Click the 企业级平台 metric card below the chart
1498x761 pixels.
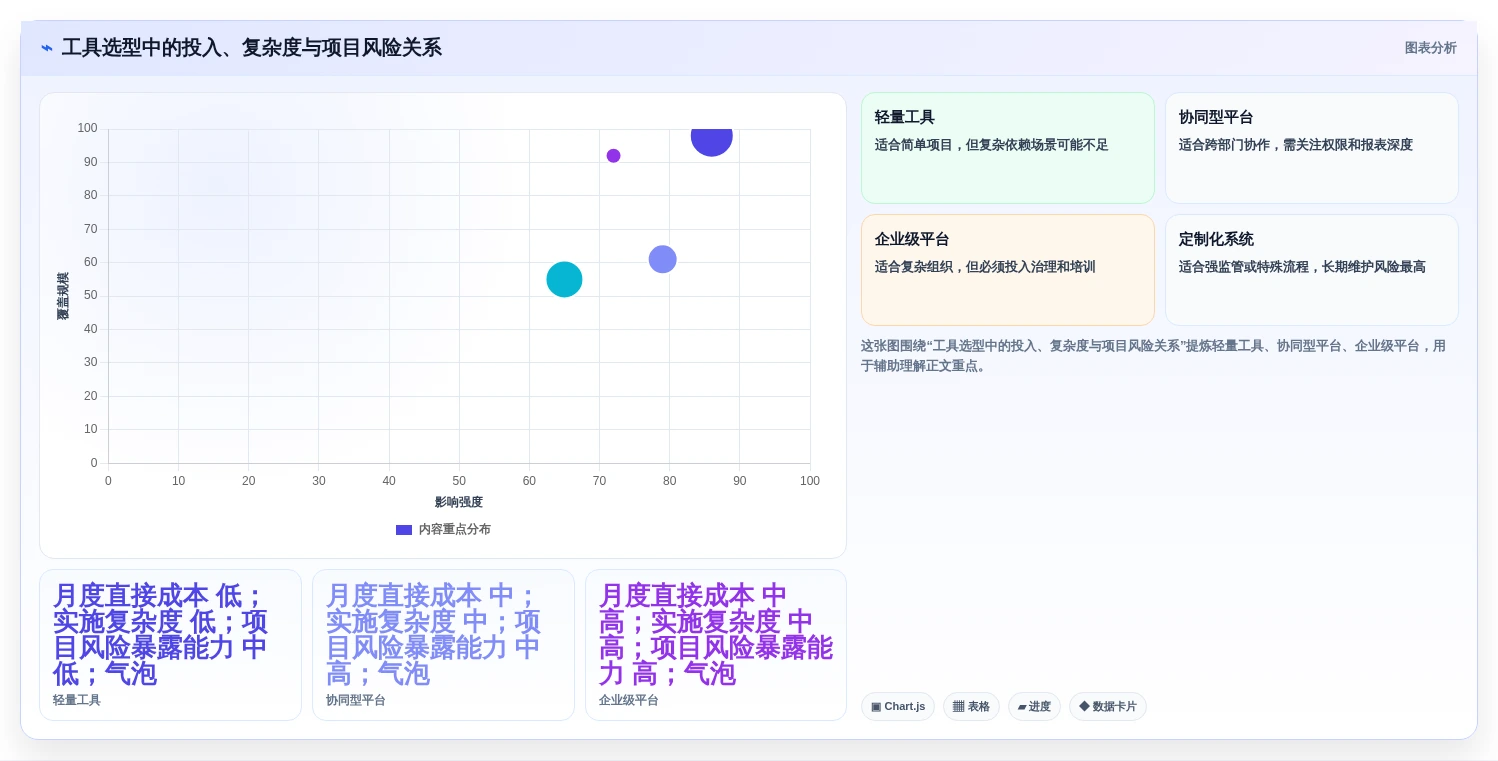[x=716, y=645]
